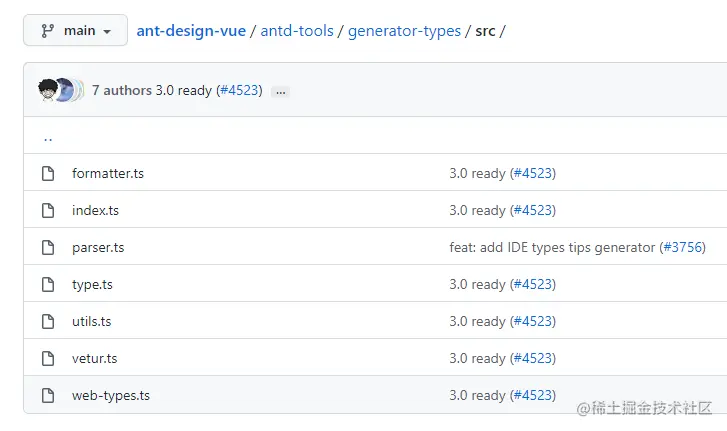727x431 pixels.
Task: Click '3.0 ready' commit text in web-types.ts row
Action: [x=477, y=395]
